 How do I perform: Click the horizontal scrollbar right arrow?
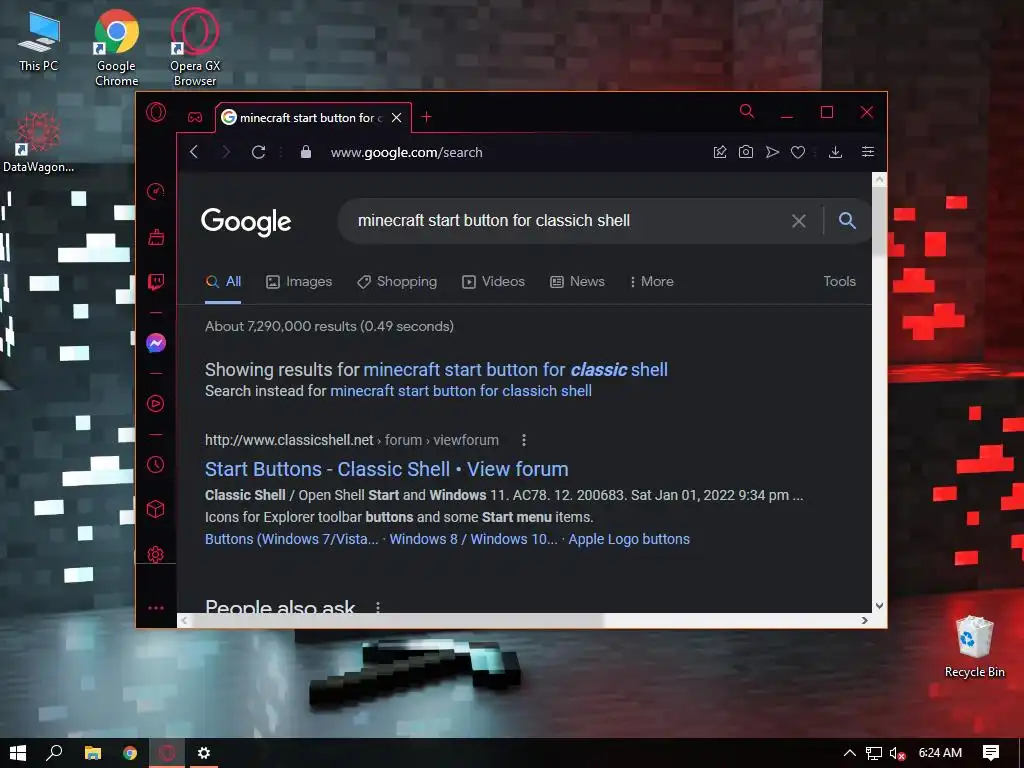click(865, 620)
